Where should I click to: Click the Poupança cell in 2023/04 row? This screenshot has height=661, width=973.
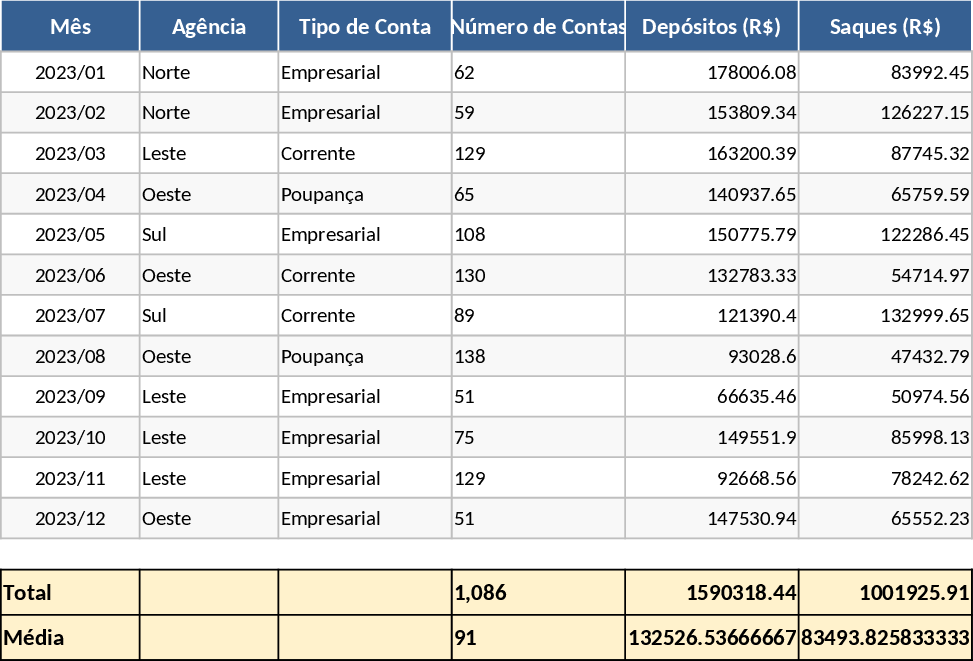[x=322, y=194]
